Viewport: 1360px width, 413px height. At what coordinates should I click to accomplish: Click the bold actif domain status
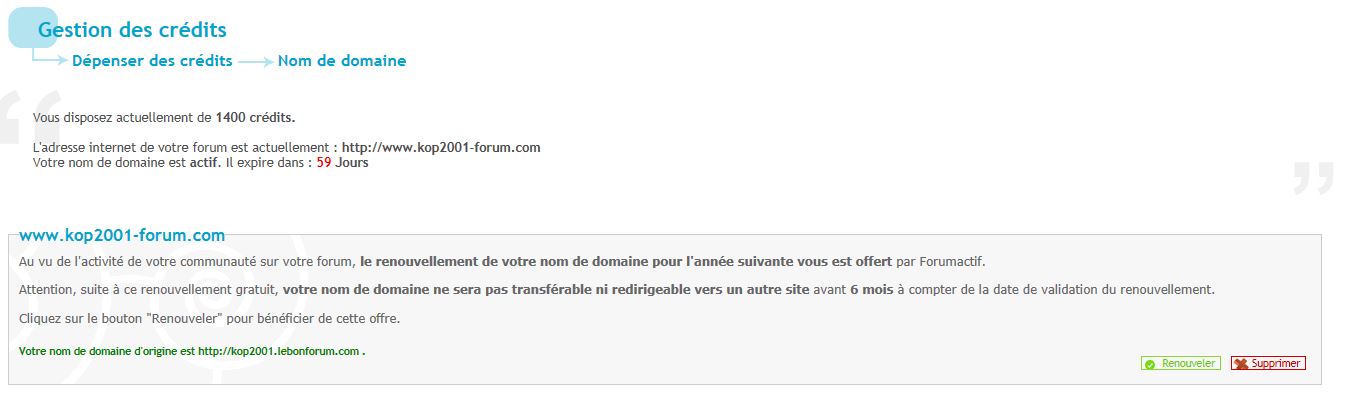(204, 162)
